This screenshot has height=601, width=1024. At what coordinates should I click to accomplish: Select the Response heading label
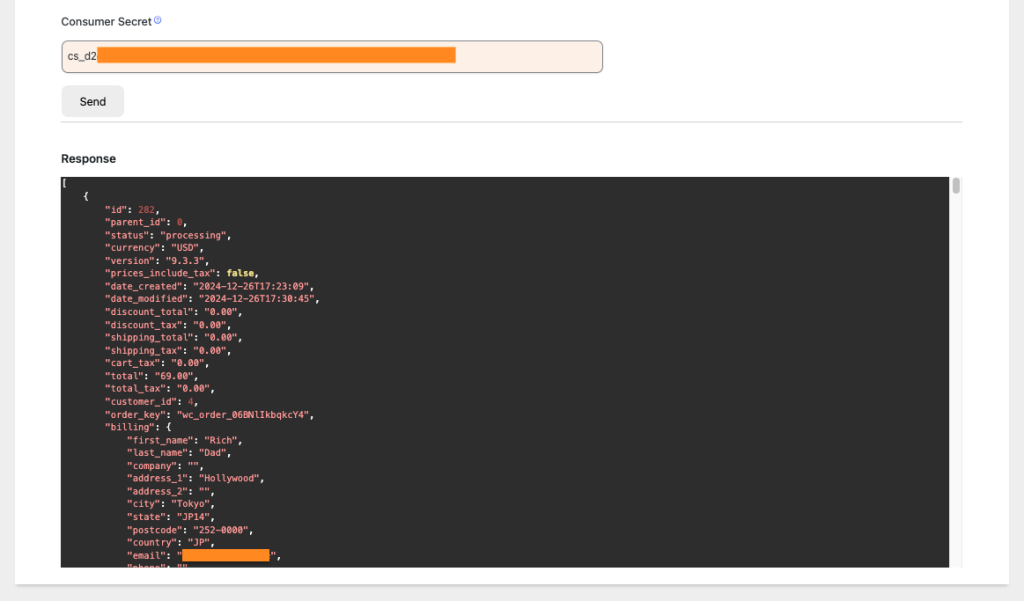point(89,158)
